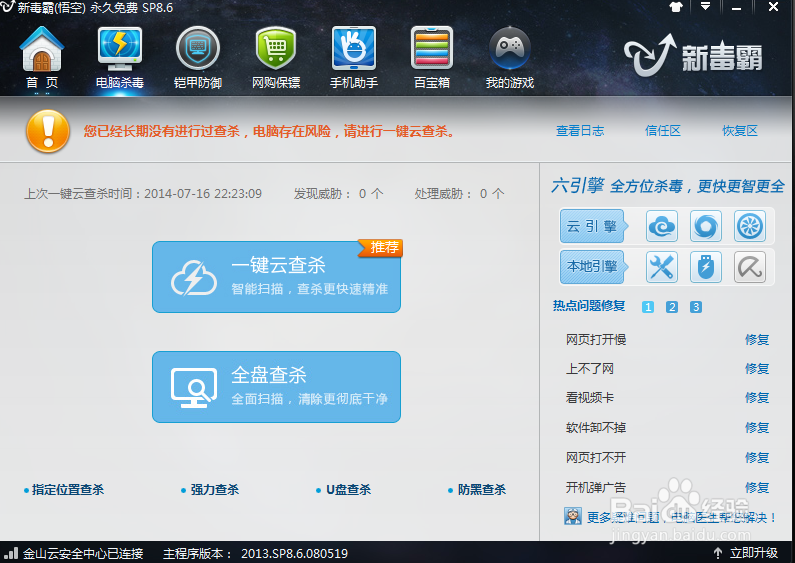Toggle the grey disabled local engine icon
This screenshot has height=563, width=795.
[x=750, y=267]
